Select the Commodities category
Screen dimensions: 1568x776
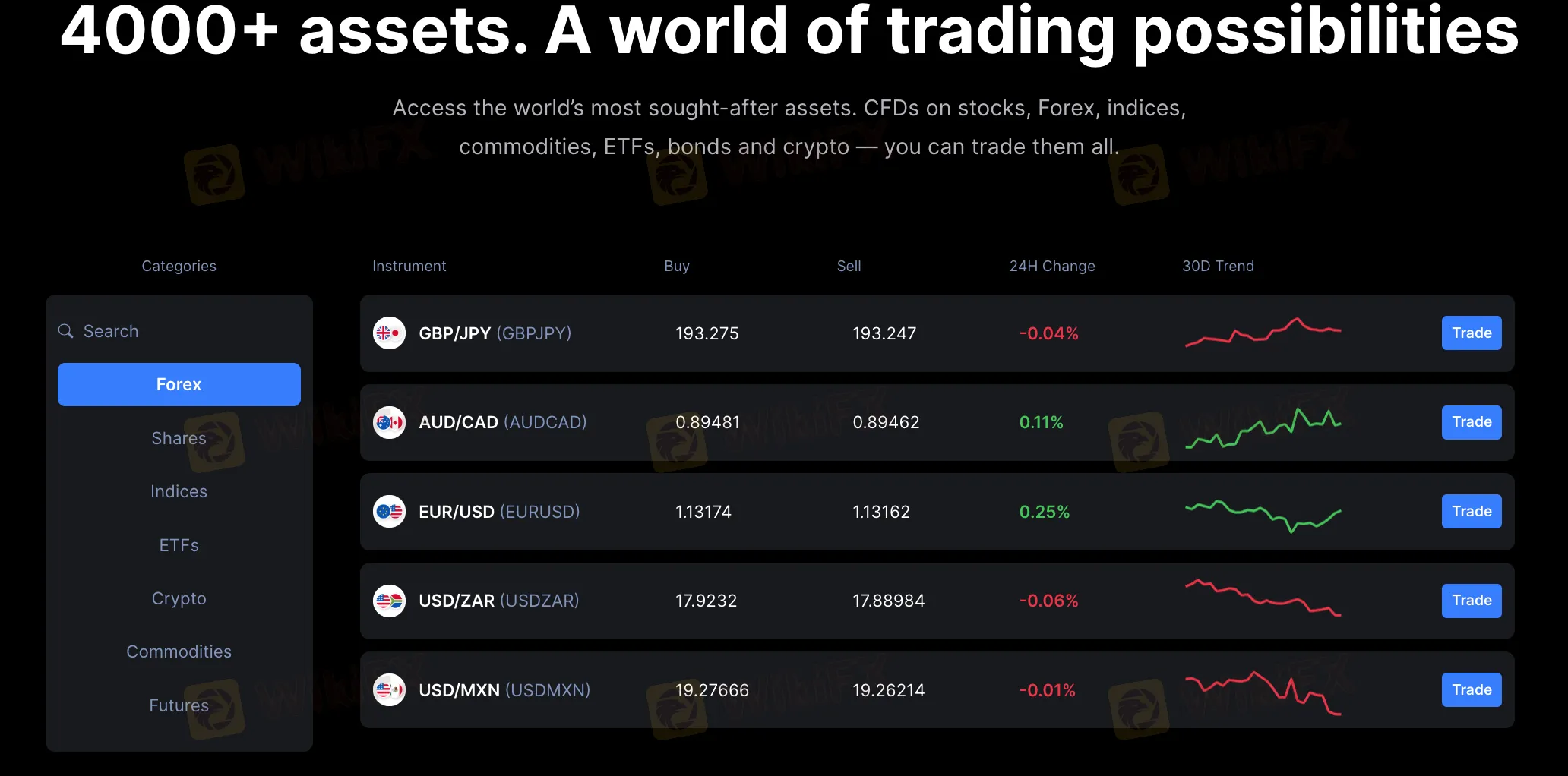point(179,651)
